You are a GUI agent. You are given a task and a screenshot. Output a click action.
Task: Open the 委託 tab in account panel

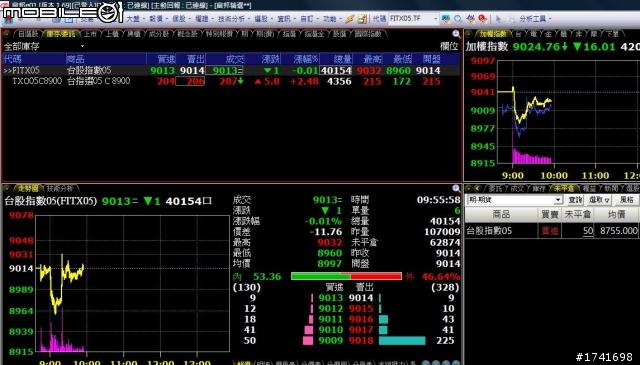click(496, 188)
